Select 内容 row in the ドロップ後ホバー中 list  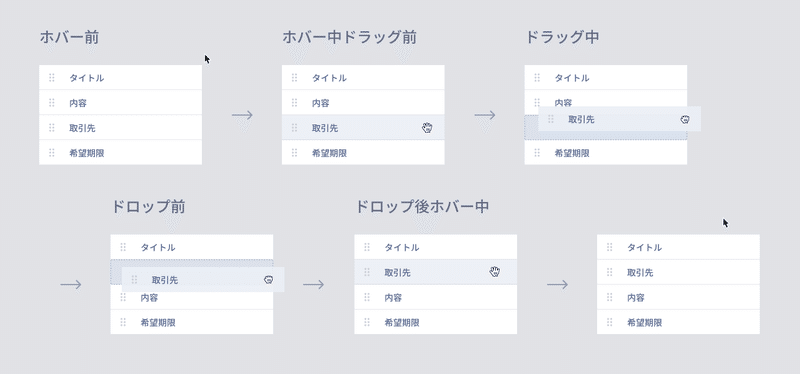click(436, 297)
